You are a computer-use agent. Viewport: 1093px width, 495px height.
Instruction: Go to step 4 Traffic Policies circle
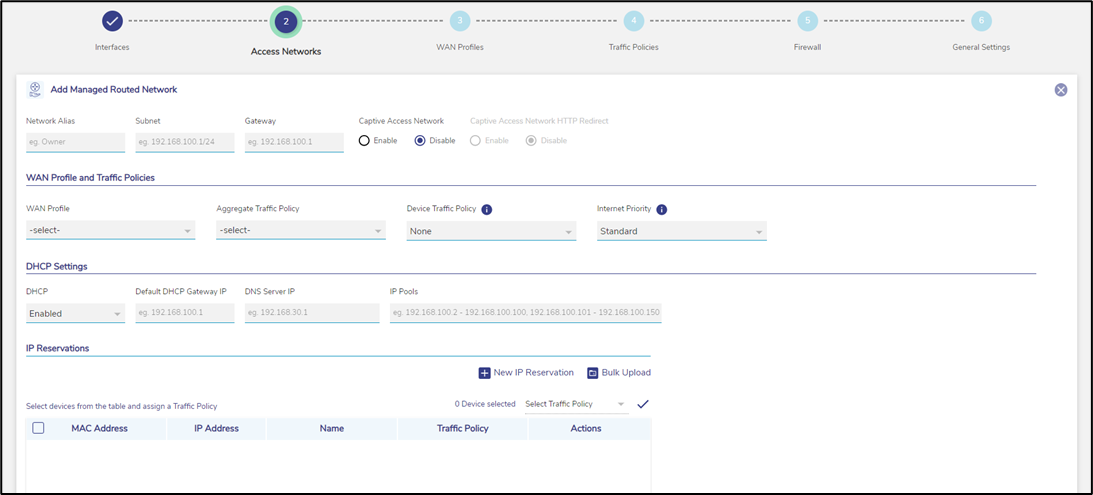634,21
